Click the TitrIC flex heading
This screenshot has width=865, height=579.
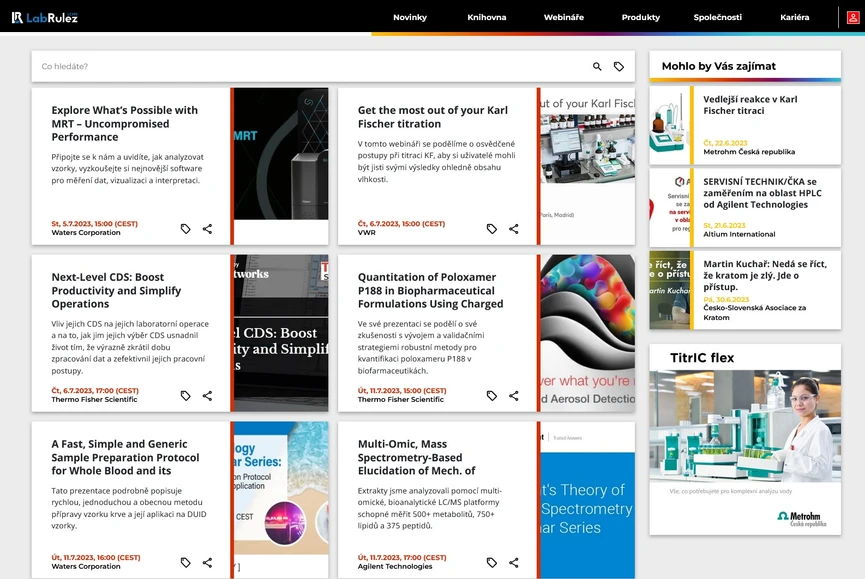702,358
